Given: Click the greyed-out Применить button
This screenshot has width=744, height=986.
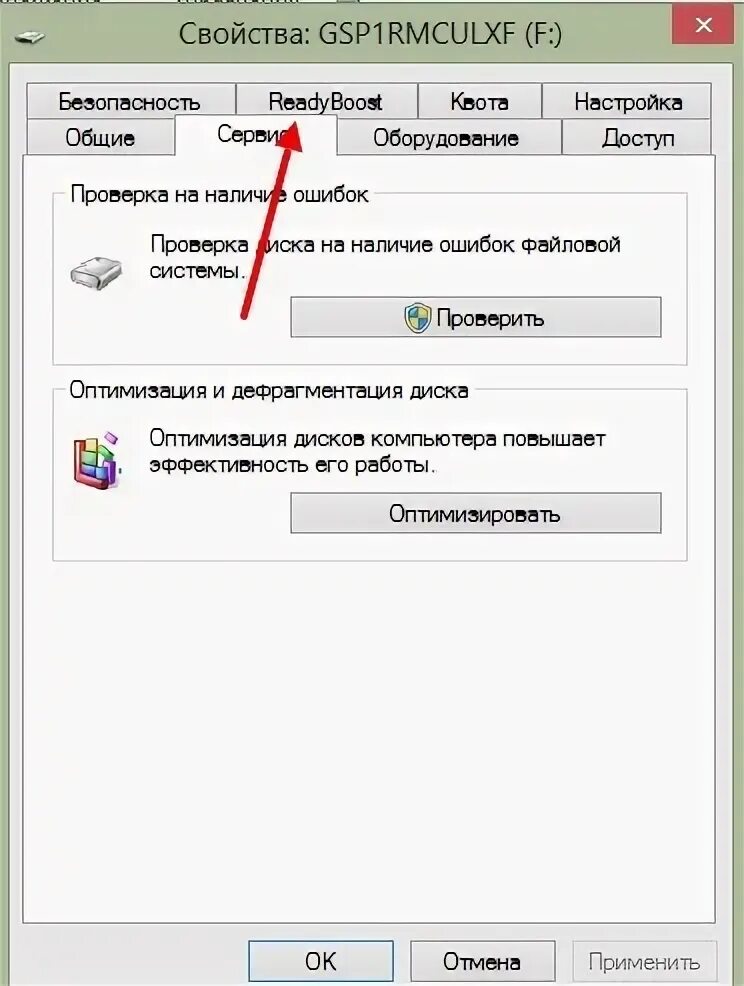Looking at the screenshot, I should click(x=644, y=961).
